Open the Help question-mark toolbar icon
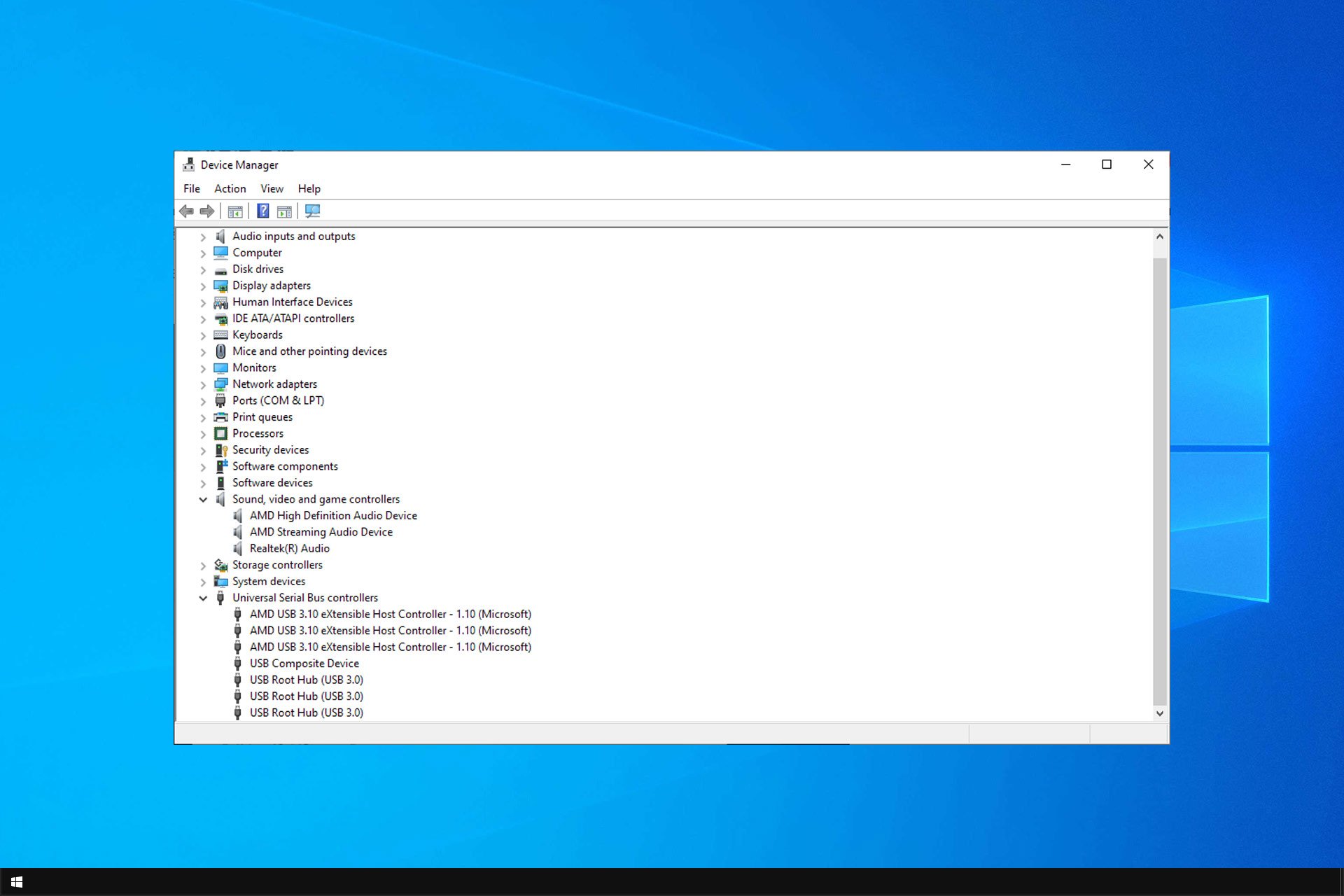This screenshot has height=896, width=1344. pyautogui.click(x=263, y=211)
